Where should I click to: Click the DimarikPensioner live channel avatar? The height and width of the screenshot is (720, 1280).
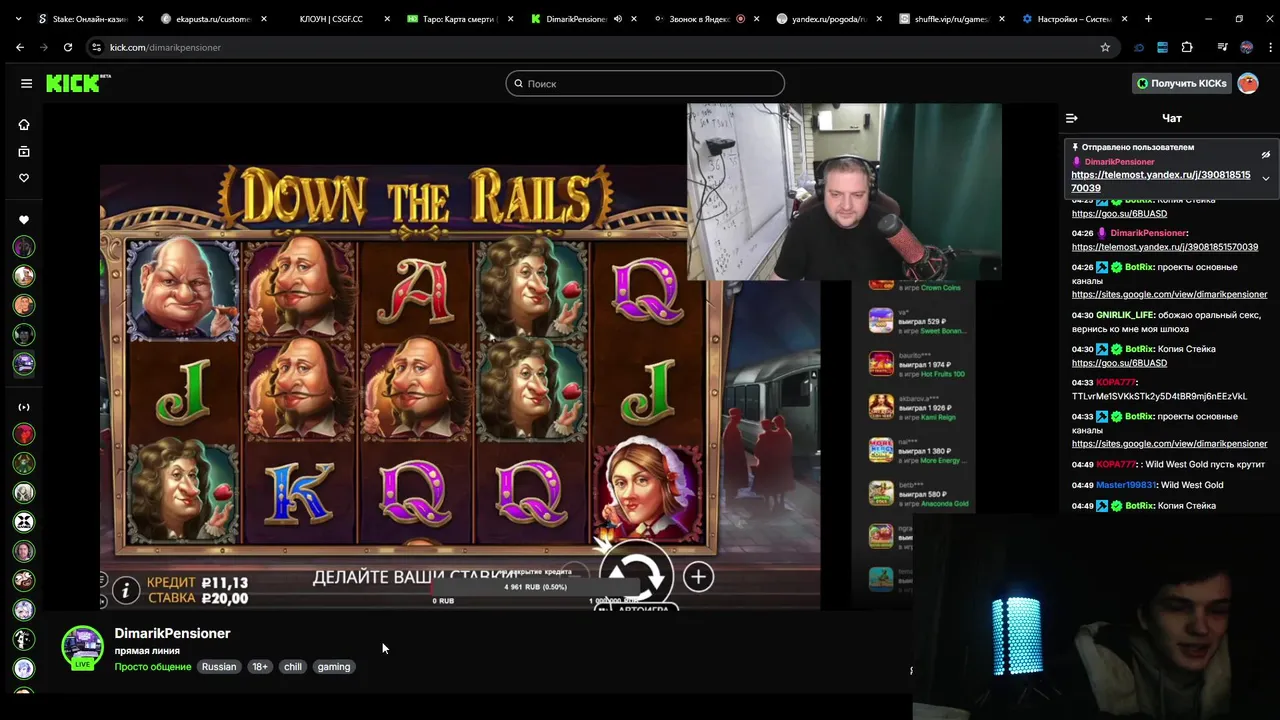pyautogui.click(x=82, y=647)
